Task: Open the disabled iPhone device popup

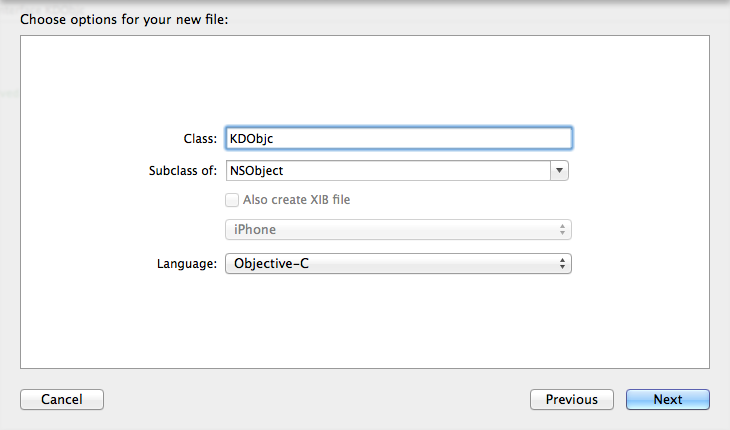Action: click(399, 230)
